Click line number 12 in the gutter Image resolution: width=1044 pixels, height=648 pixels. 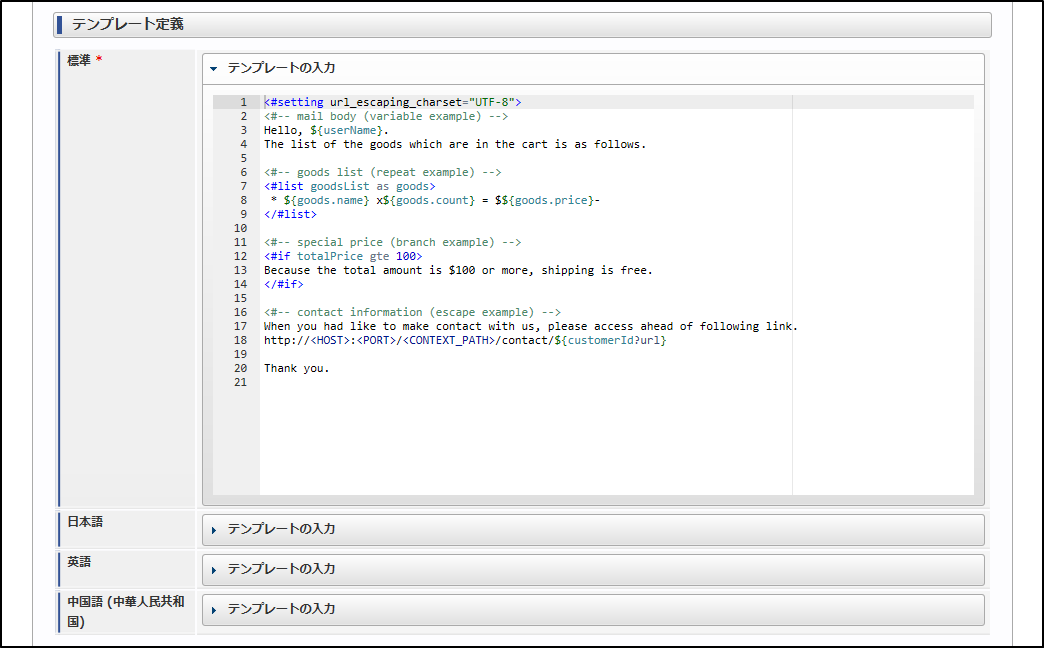click(x=240, y=256)
